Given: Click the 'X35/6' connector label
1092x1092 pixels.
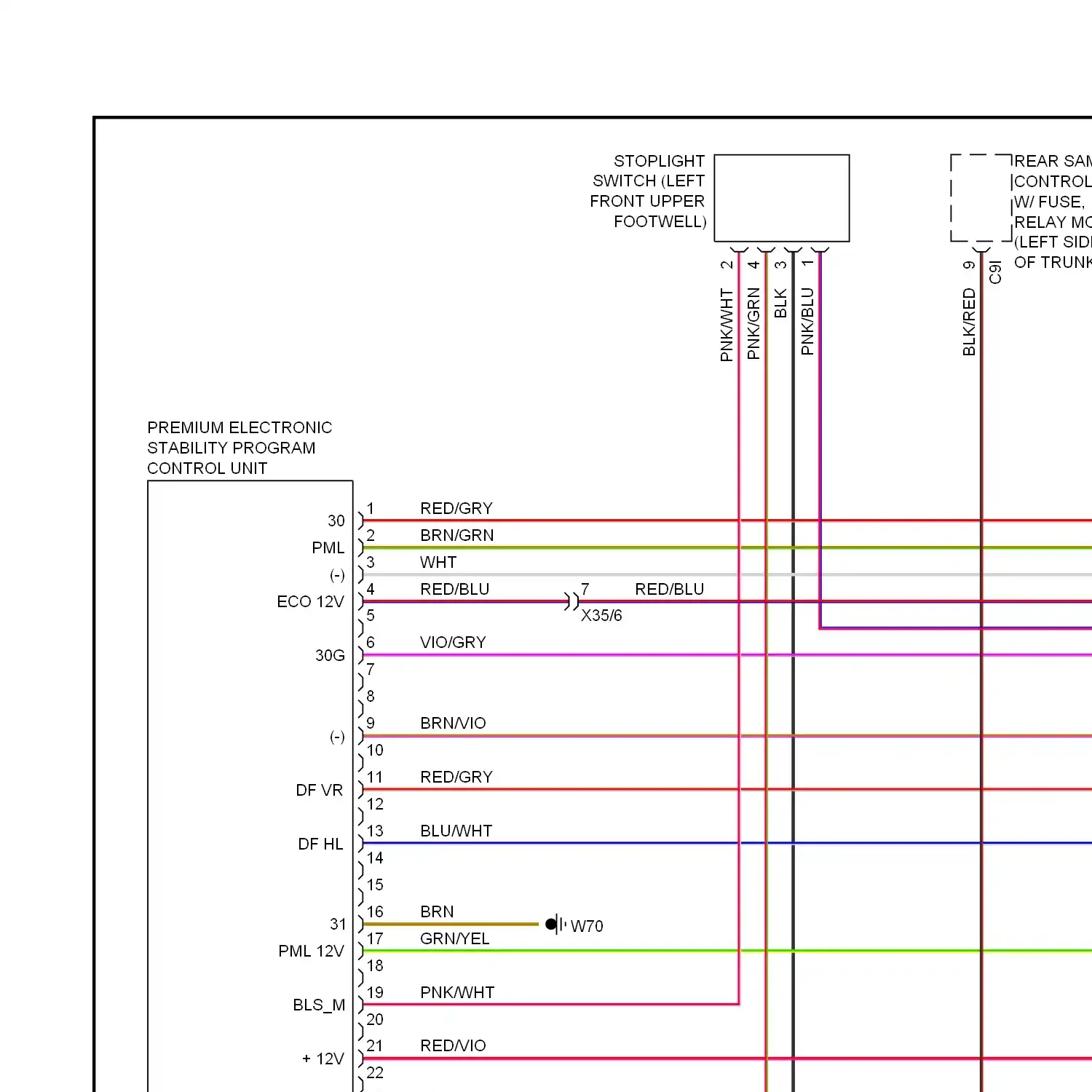Looking at the screenshot, I should click(x=601, y=615).
